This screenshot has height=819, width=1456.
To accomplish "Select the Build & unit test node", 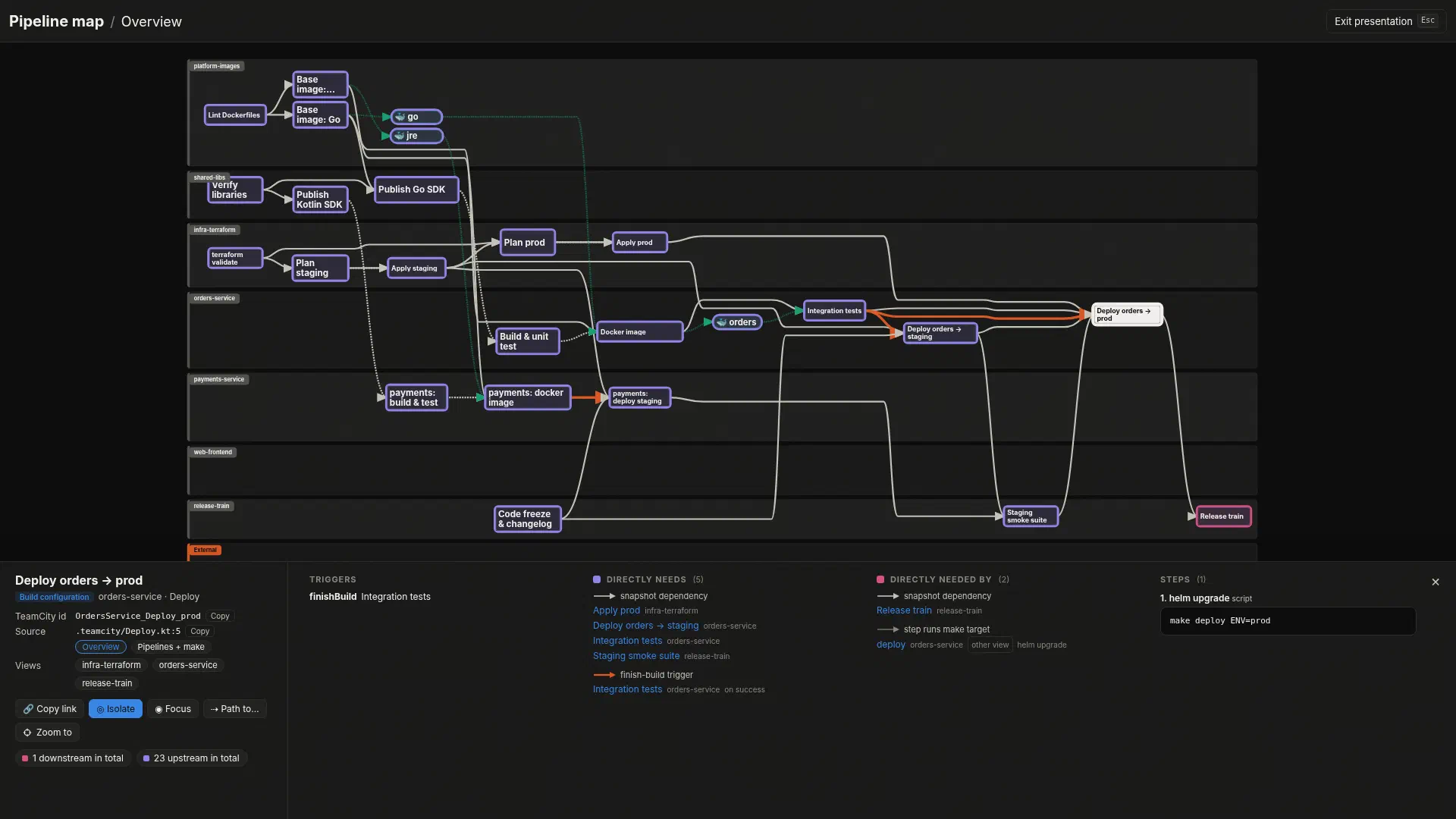I will click(x=528, y=341).
